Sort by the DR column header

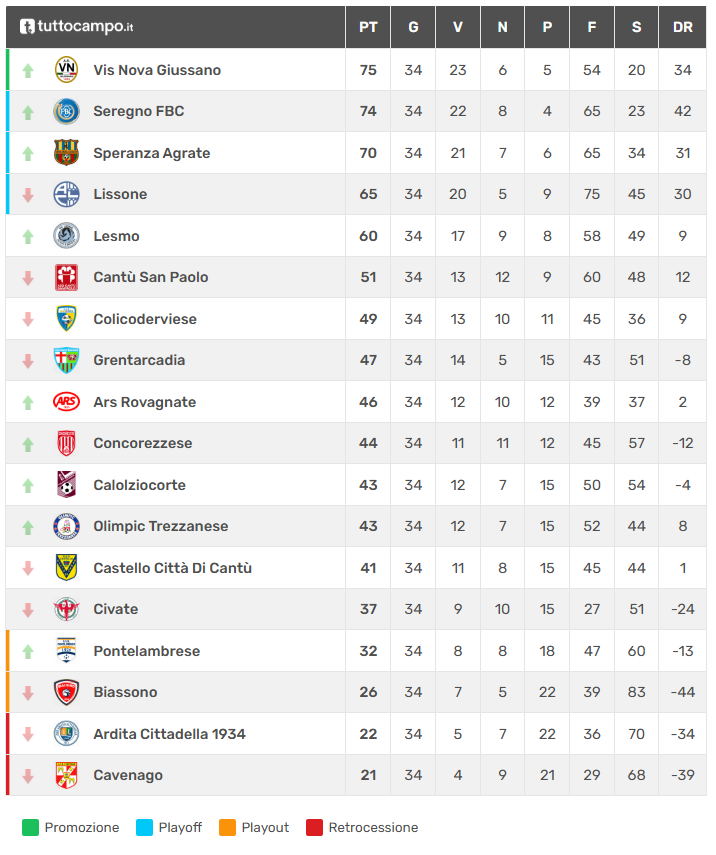683,27
